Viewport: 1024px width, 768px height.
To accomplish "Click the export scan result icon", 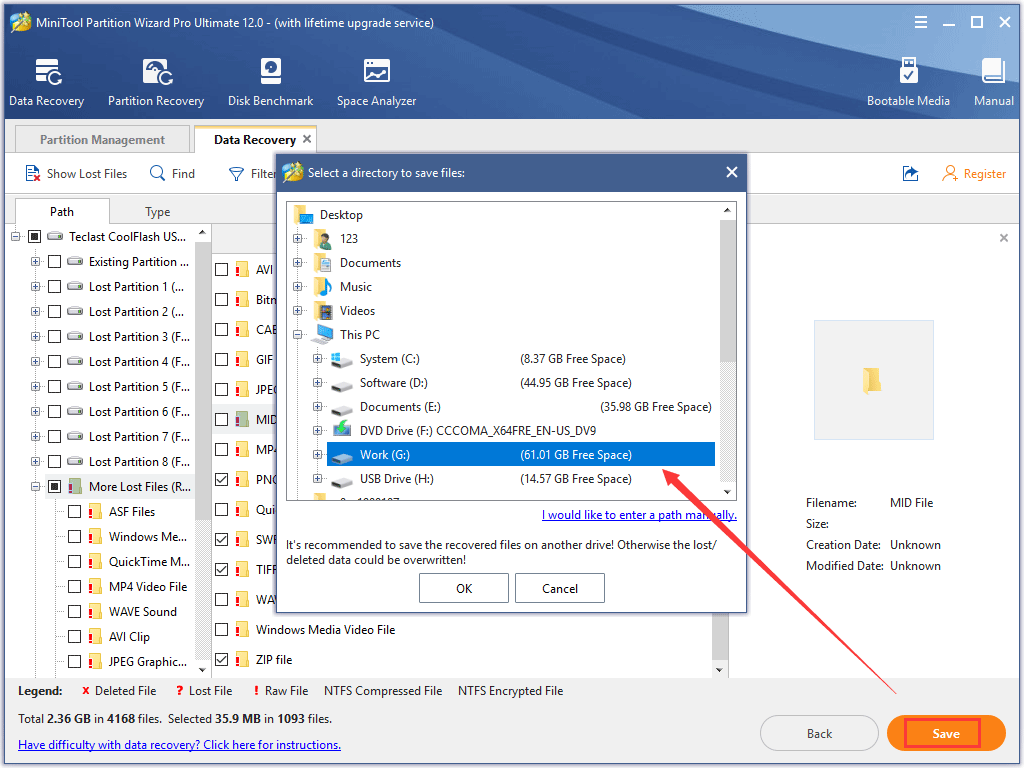I will (x=910, y=174).
